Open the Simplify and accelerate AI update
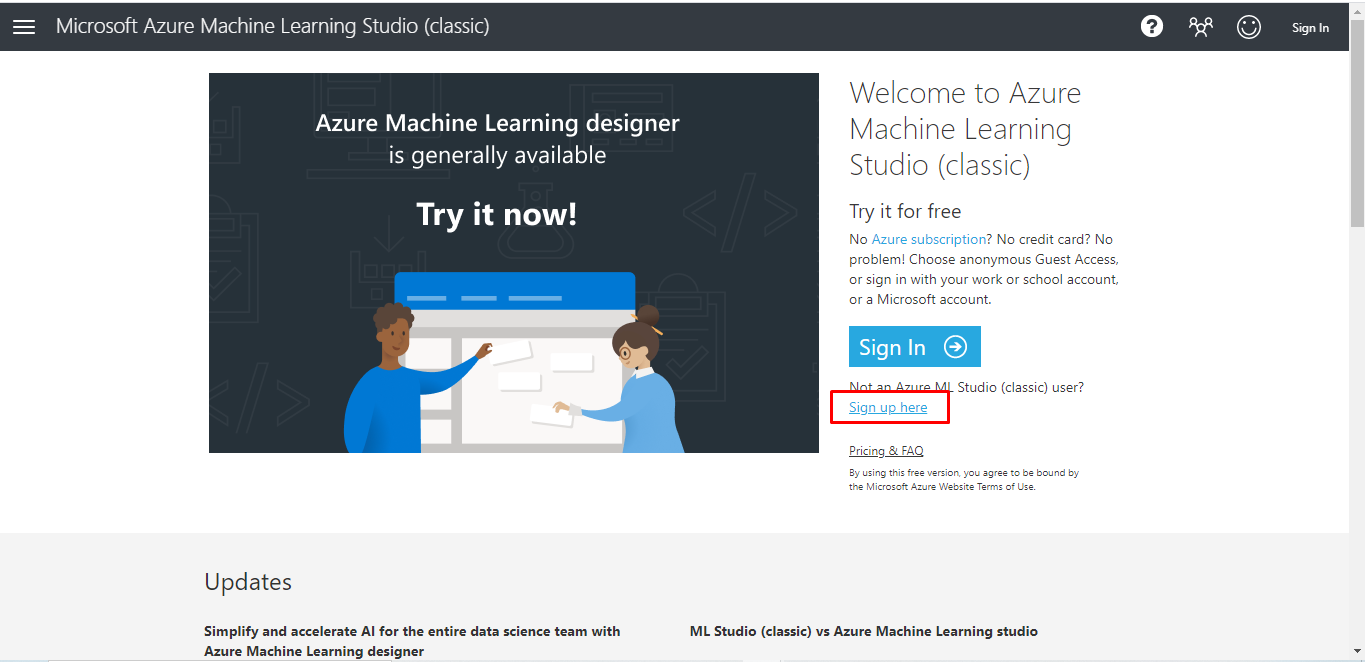1365x662 pixels. (x=412, y=641)
